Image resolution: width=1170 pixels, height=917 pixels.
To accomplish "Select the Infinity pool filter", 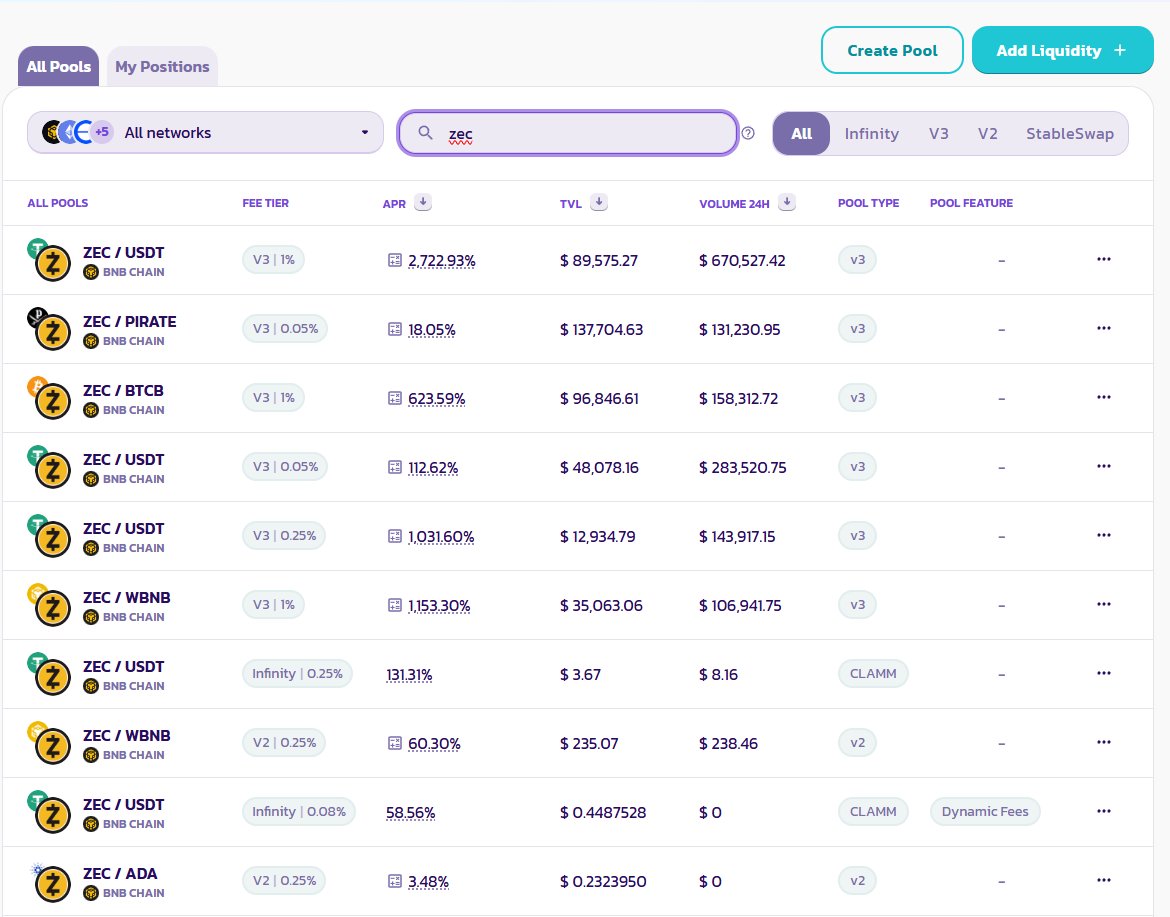I will [x=872, y=134].
